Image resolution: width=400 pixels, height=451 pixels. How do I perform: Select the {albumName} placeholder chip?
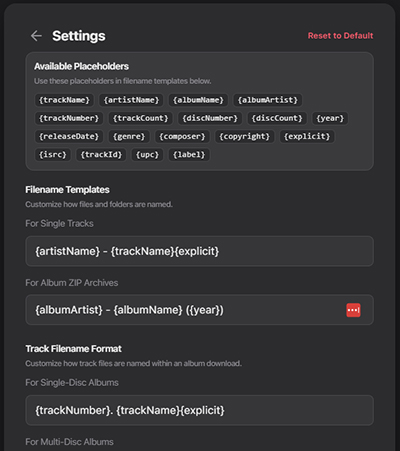pyautogui.click(x=198, y=100)
